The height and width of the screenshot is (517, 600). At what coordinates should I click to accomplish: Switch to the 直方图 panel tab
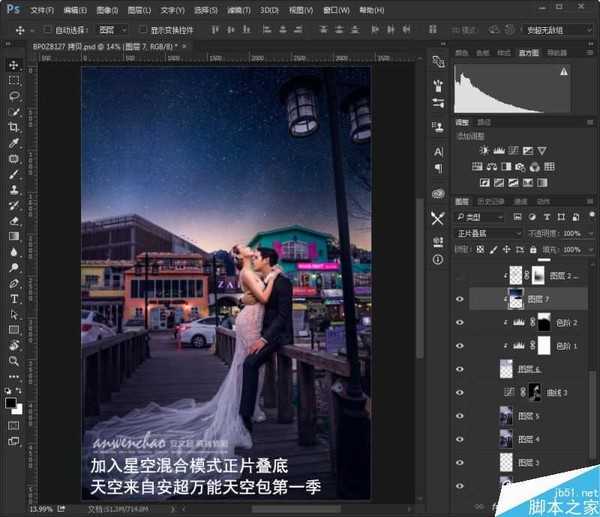coord(528,53)
